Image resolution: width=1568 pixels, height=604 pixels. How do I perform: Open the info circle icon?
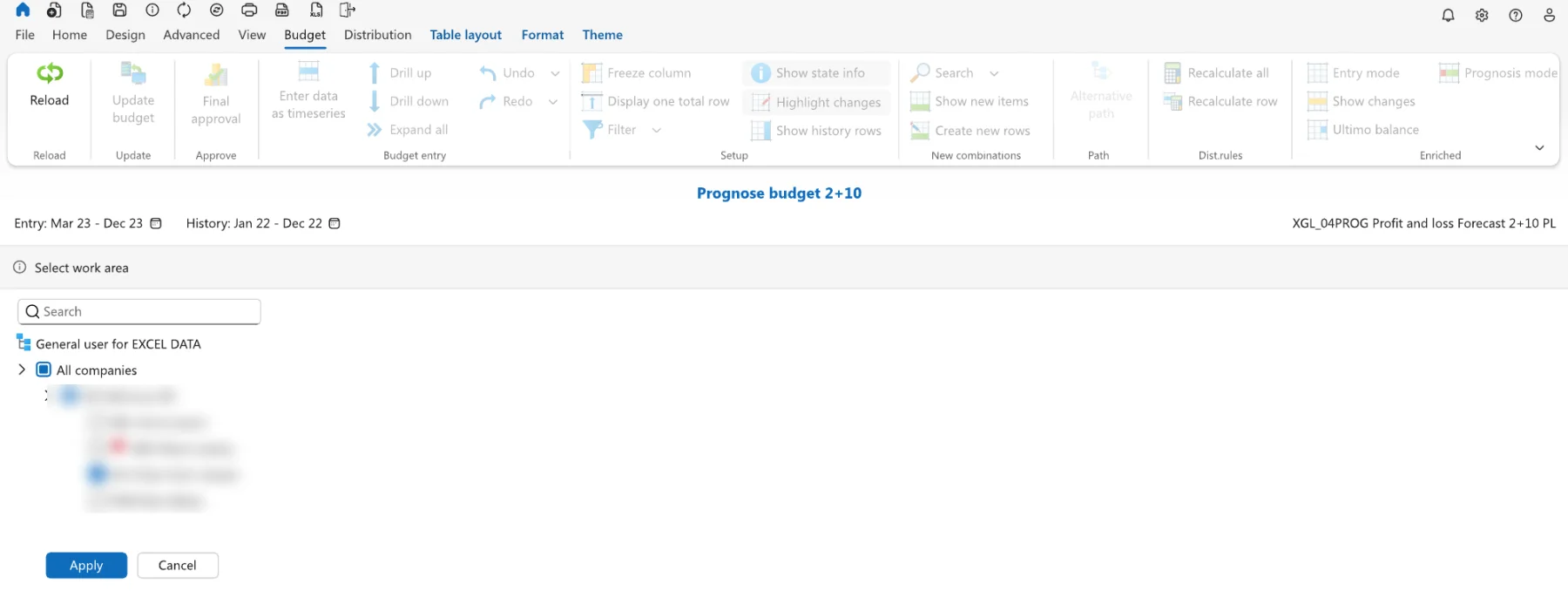click(x=152, y=10)
